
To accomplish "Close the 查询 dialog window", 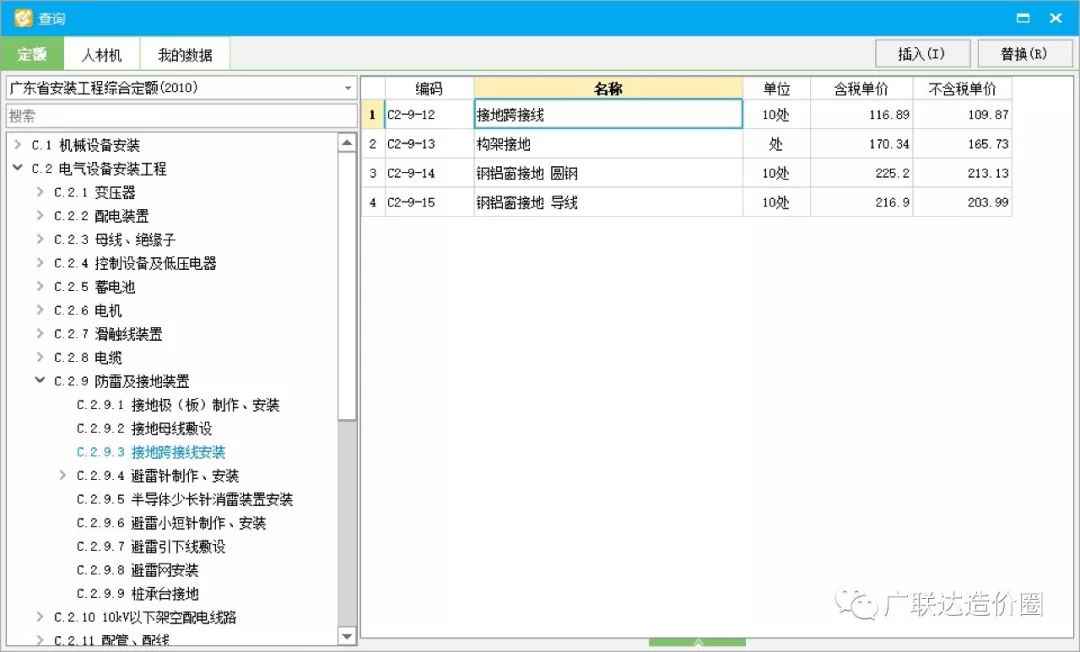I will (x=1056, y=18).
